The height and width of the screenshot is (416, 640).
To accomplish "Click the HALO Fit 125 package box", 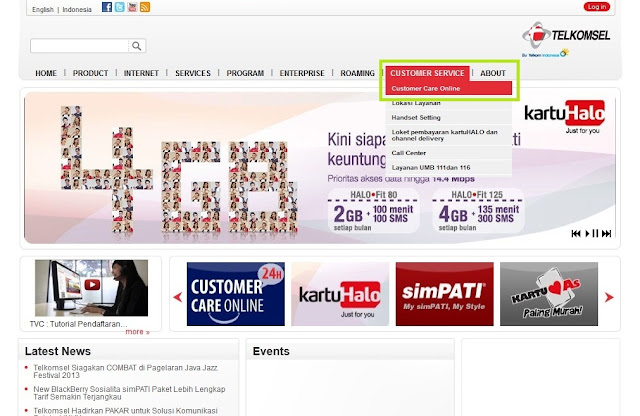I will pos(478,211).
